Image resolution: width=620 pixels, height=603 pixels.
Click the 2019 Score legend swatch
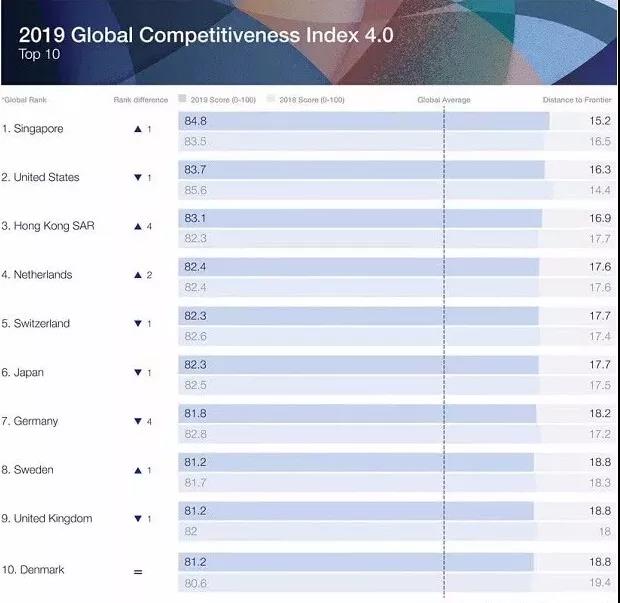[181, 100]
